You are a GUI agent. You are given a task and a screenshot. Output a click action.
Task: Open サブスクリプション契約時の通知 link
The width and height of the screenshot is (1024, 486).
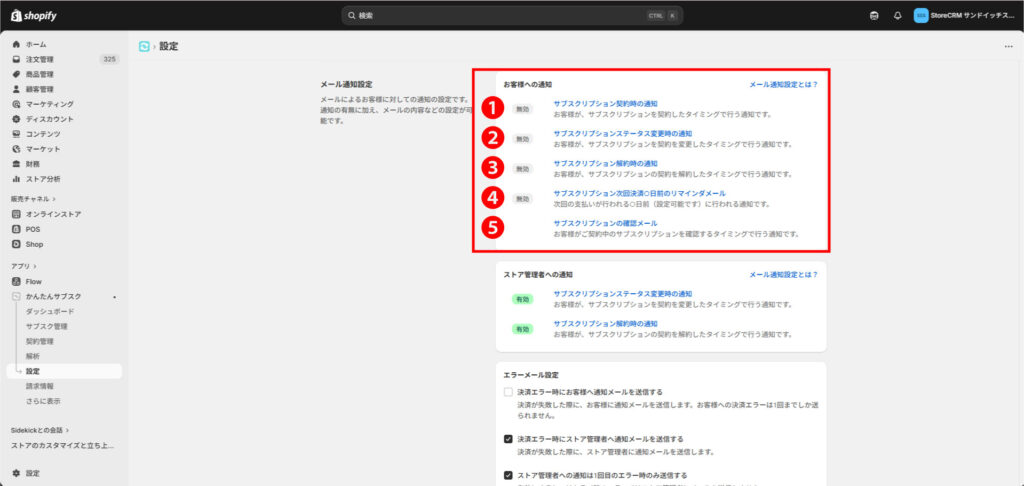[x=605, y=104]
